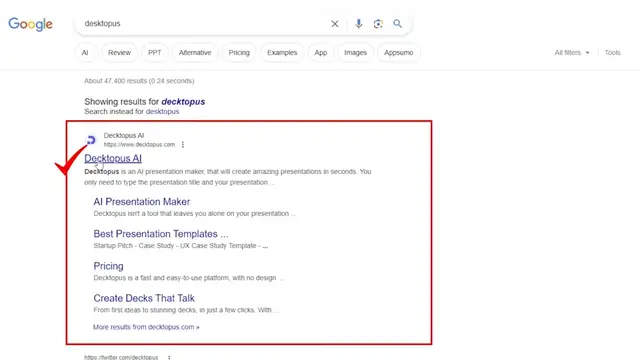
Task: Open three-dot menu beside twitter.com/decktopus
Action: [x=169, y=357]
